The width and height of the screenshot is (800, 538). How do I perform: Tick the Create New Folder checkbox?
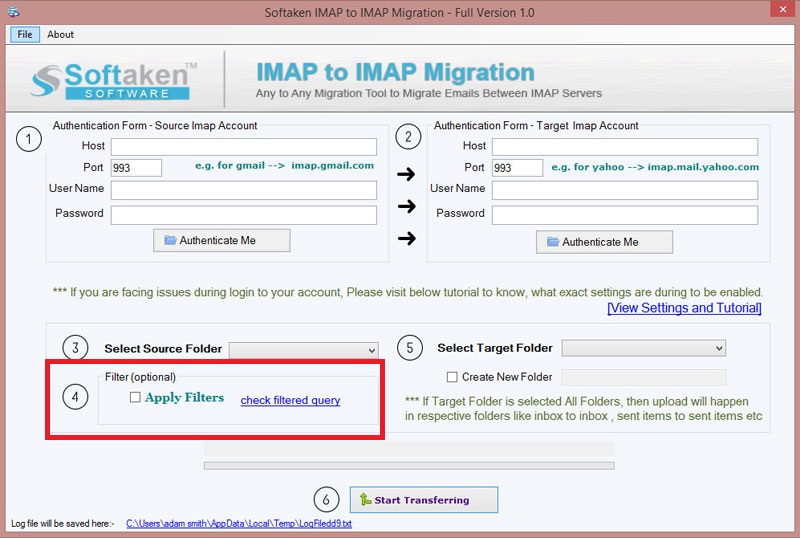[x=452, y=377]
